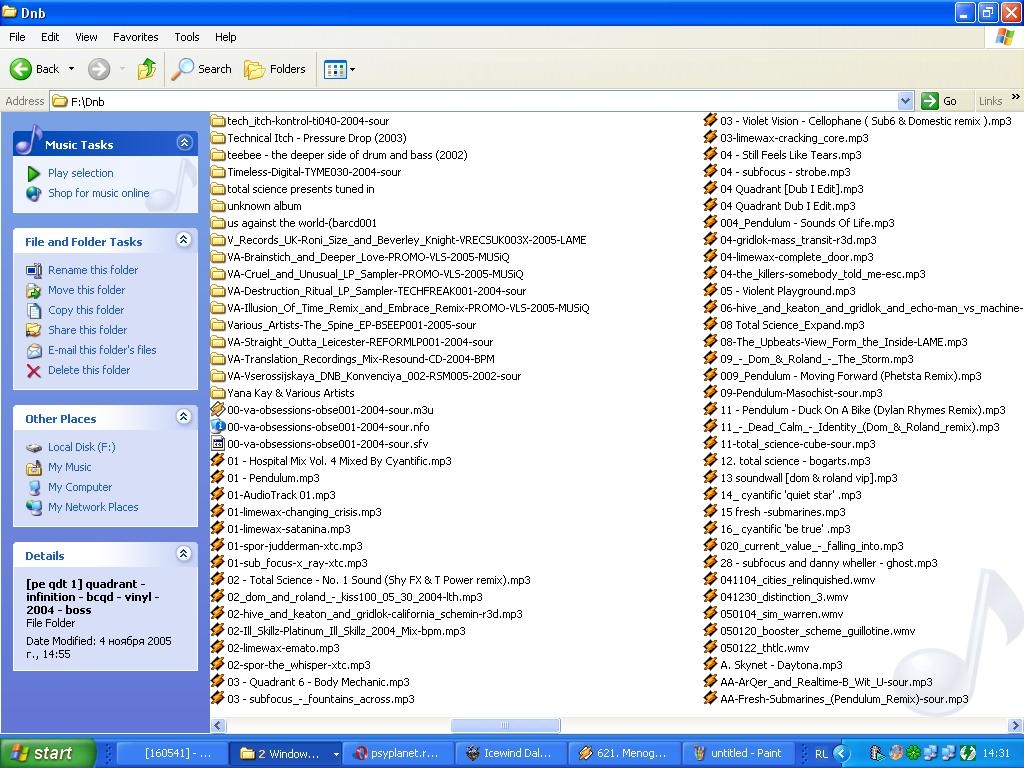This screenshot has width=1024, height=768.
Task: Select the 01 - Pendulum.mp3 file icon
Action: [x=218, y=478]
